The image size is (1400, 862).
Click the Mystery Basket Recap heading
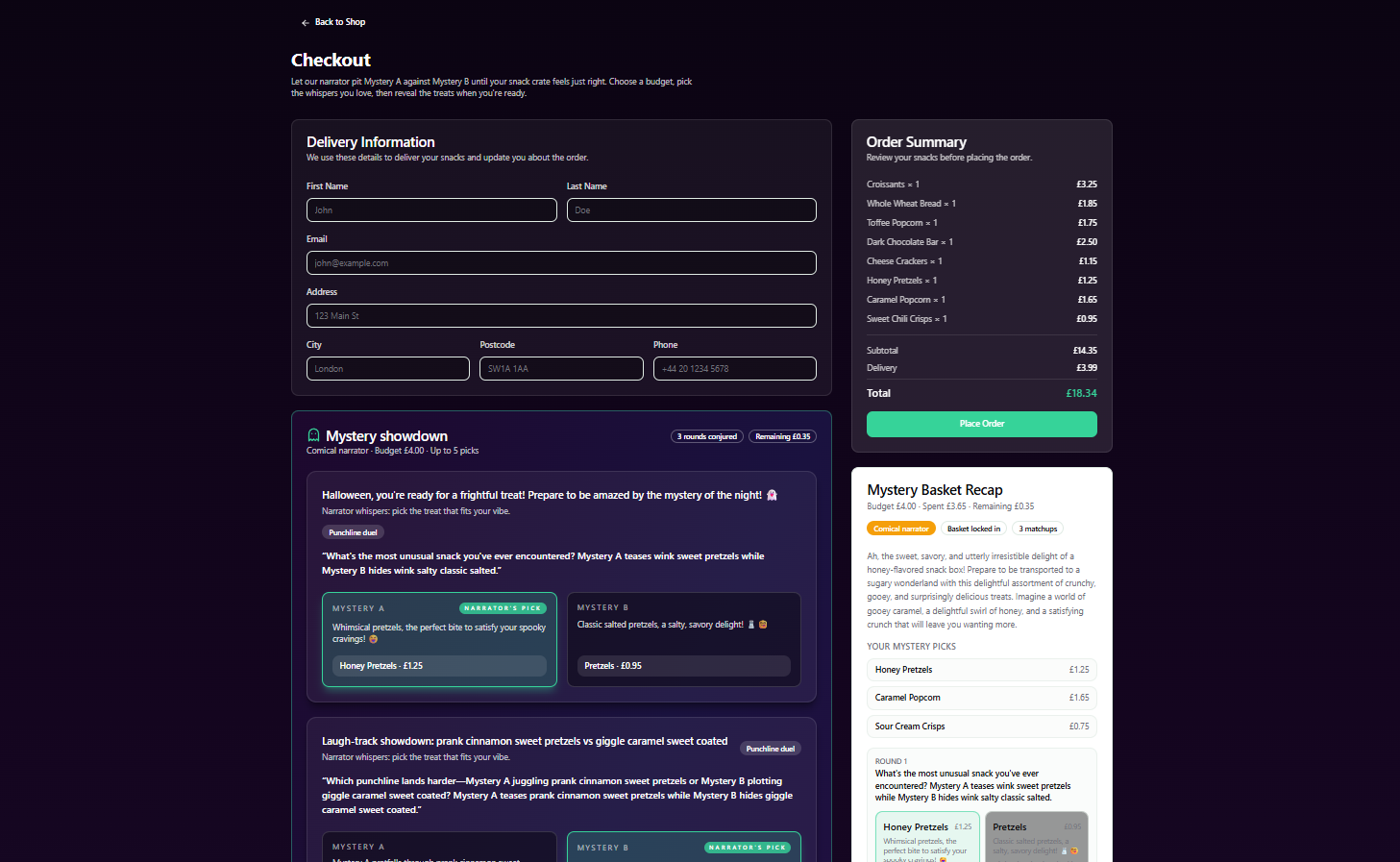tap(935, 490)
